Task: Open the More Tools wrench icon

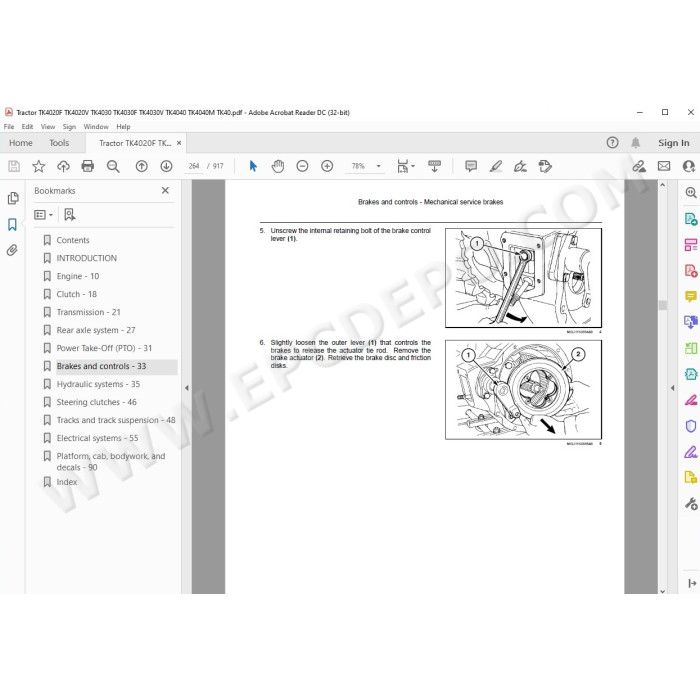Action: [x=691, y=504]
